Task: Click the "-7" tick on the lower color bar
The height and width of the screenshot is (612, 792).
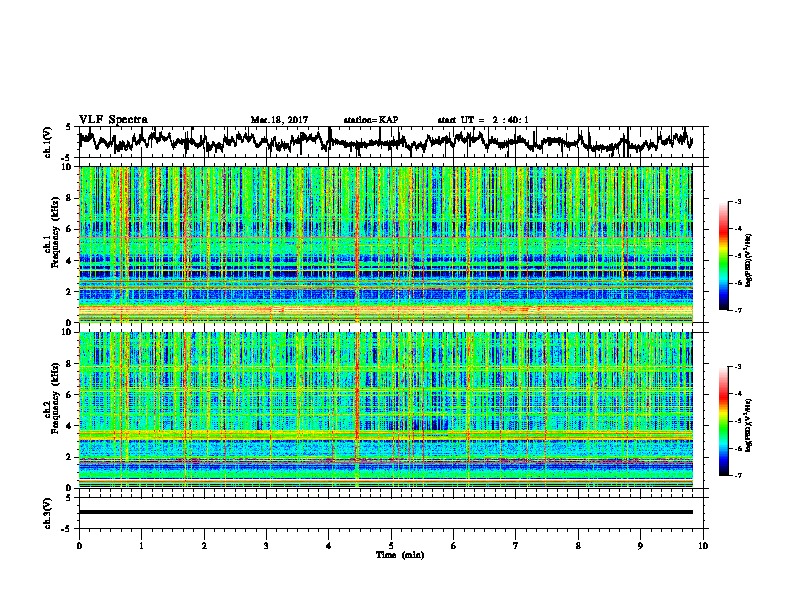Action: [737, 475]
